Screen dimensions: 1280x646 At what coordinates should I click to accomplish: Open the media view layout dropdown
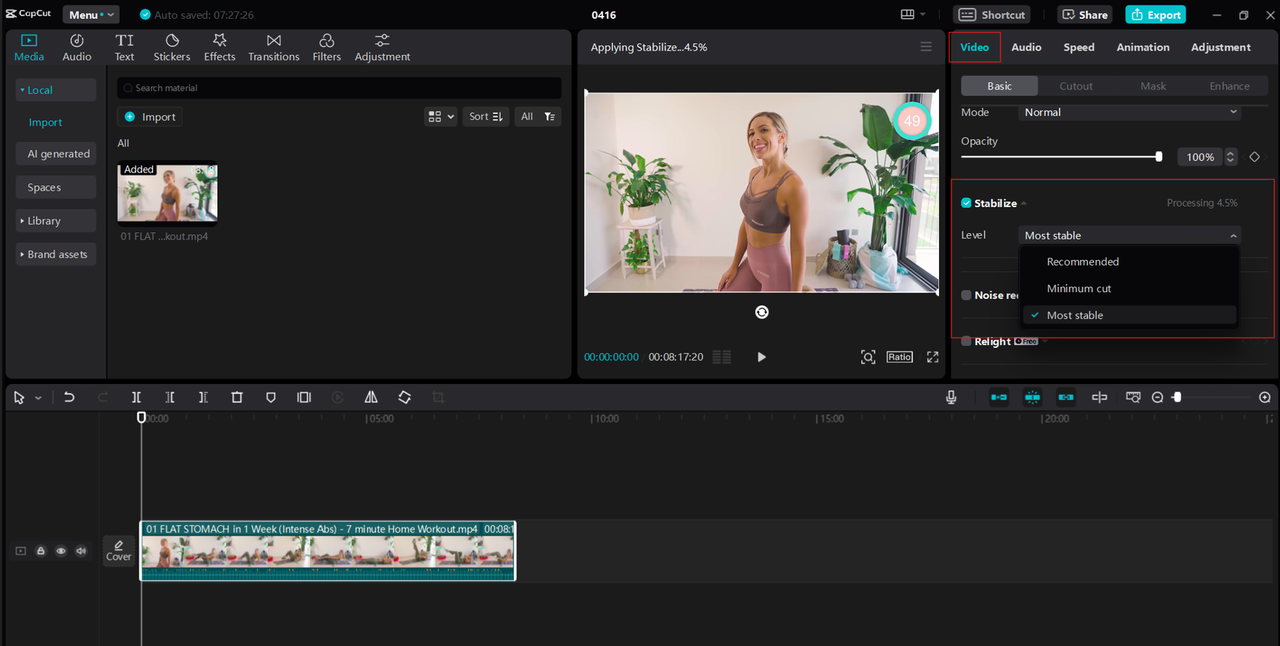(440, 117)
